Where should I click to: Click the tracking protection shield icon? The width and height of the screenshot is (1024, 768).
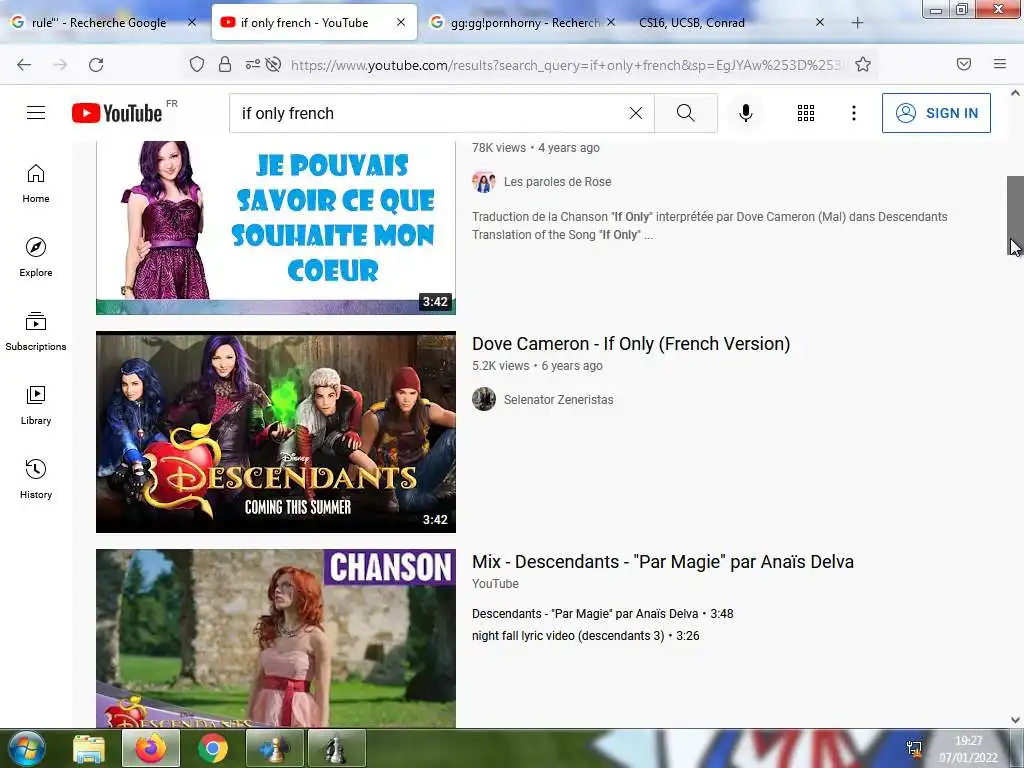[x=197, y=64]
